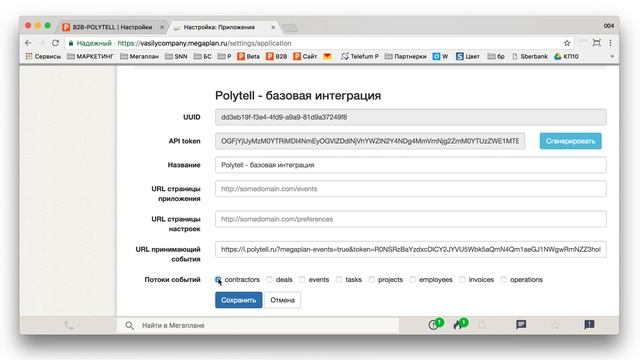This screenshot has height=360, width=640.
Task: Open the бр bookmark folder
Action: (496, 56)
